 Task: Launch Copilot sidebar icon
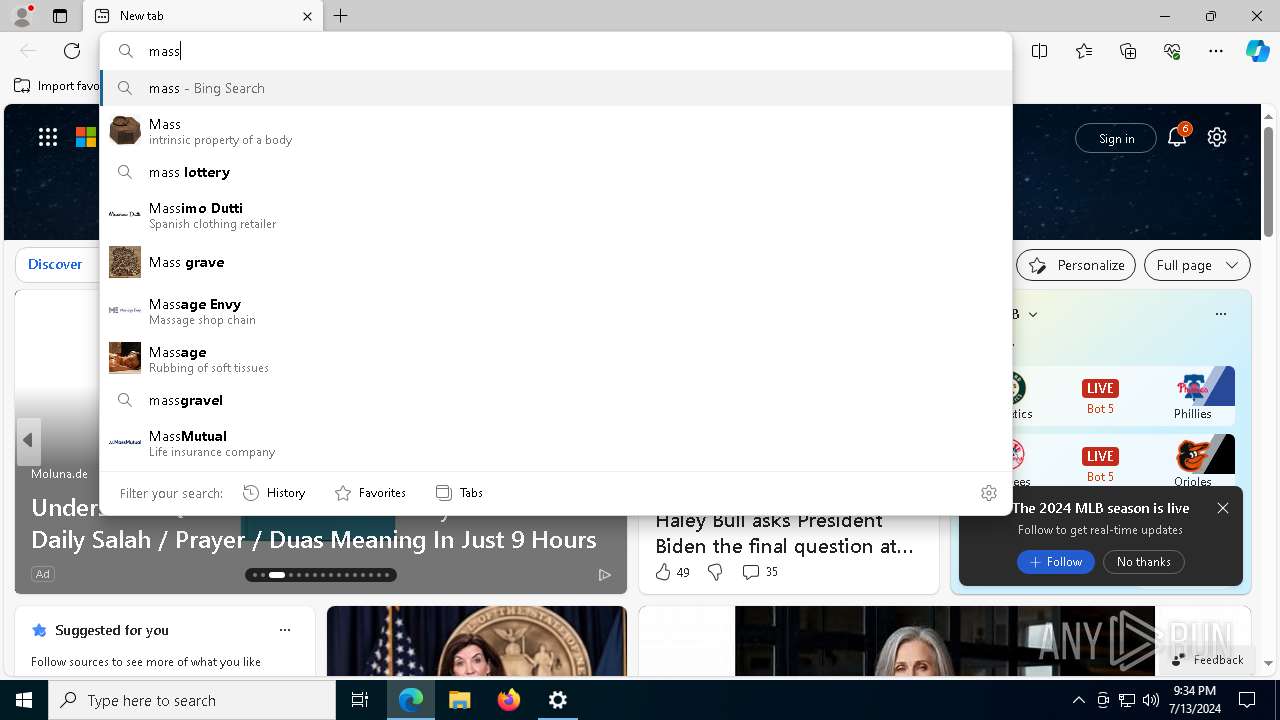click(x=1257, y=51)
